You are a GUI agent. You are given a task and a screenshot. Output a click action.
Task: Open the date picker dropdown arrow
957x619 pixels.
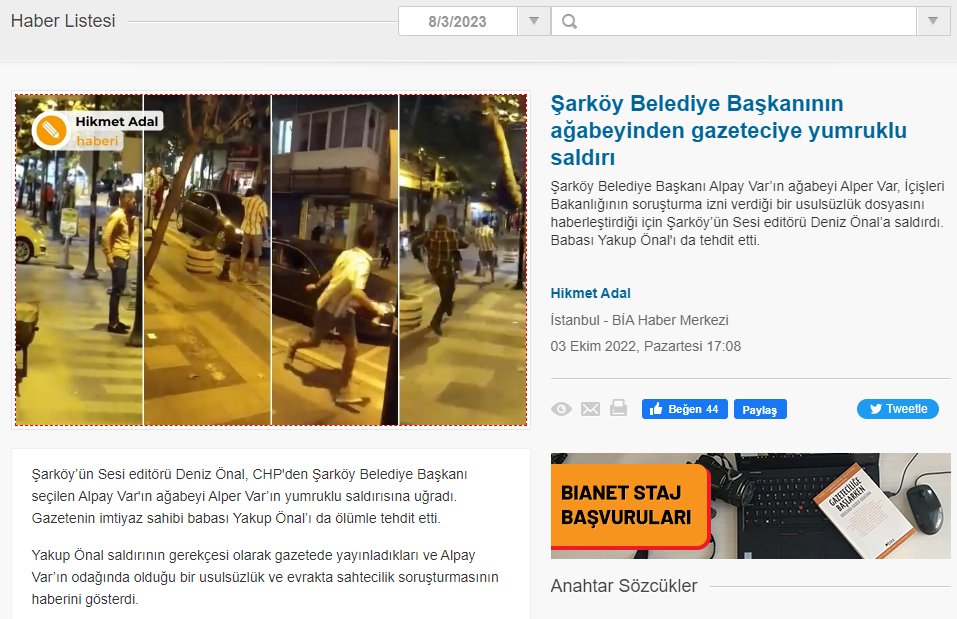click(x=534, y=21)
